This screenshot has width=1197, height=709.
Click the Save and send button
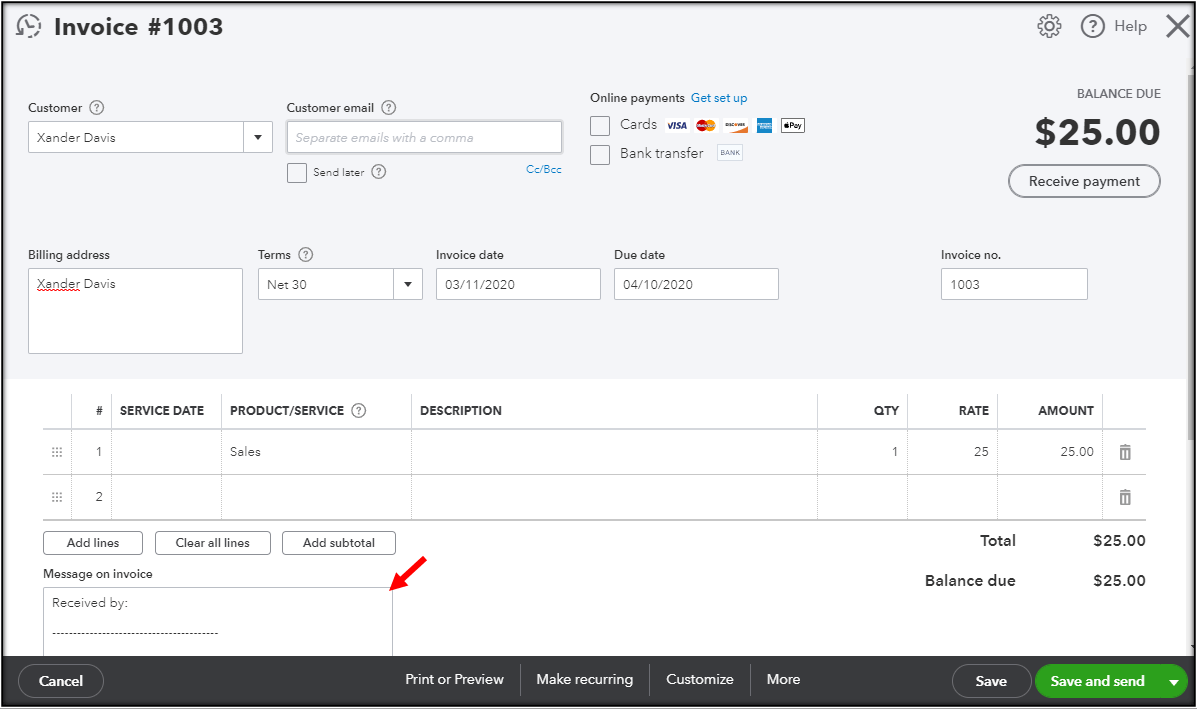pyautogui.click(x=1097, y=681)
